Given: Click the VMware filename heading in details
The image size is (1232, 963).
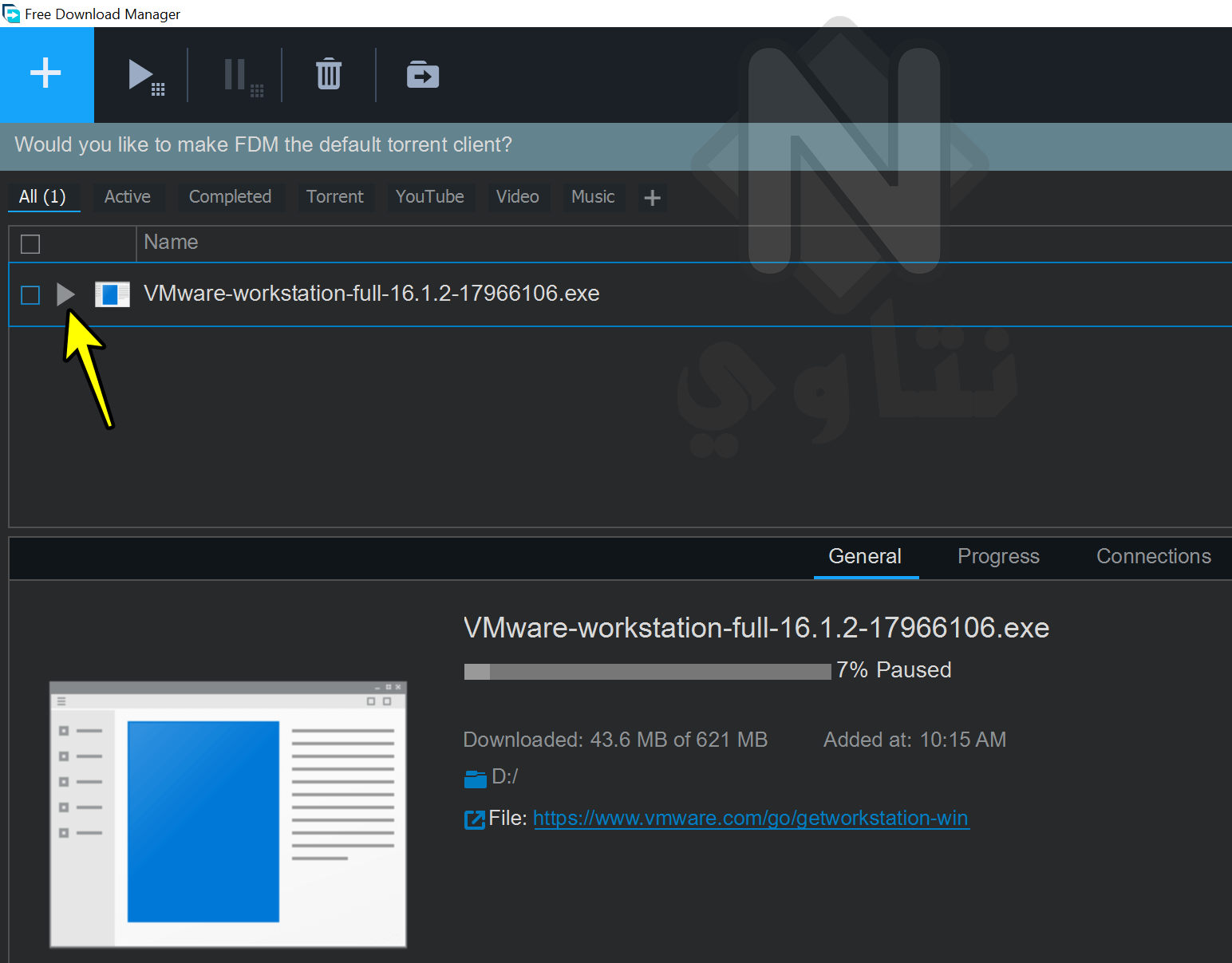Looking at the screenshot, I should (756, 628).
